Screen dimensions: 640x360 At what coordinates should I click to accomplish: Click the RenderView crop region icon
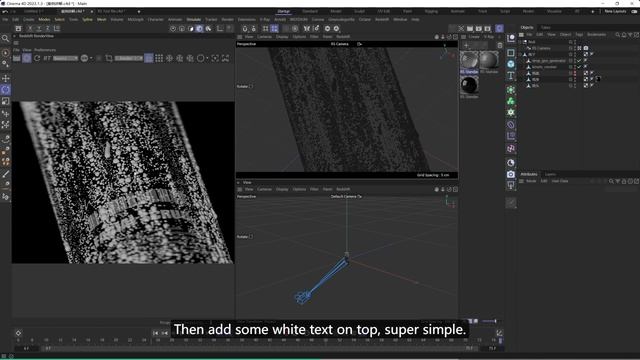[x=109, y=58]
